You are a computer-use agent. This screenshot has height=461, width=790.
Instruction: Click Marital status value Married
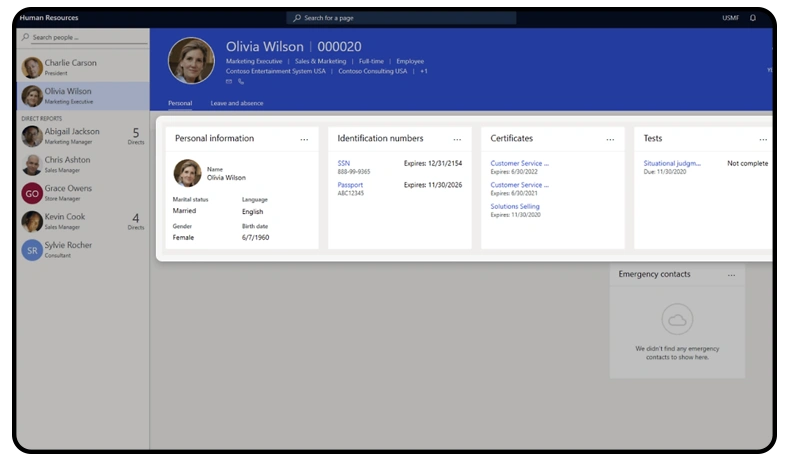pos(184,211)
